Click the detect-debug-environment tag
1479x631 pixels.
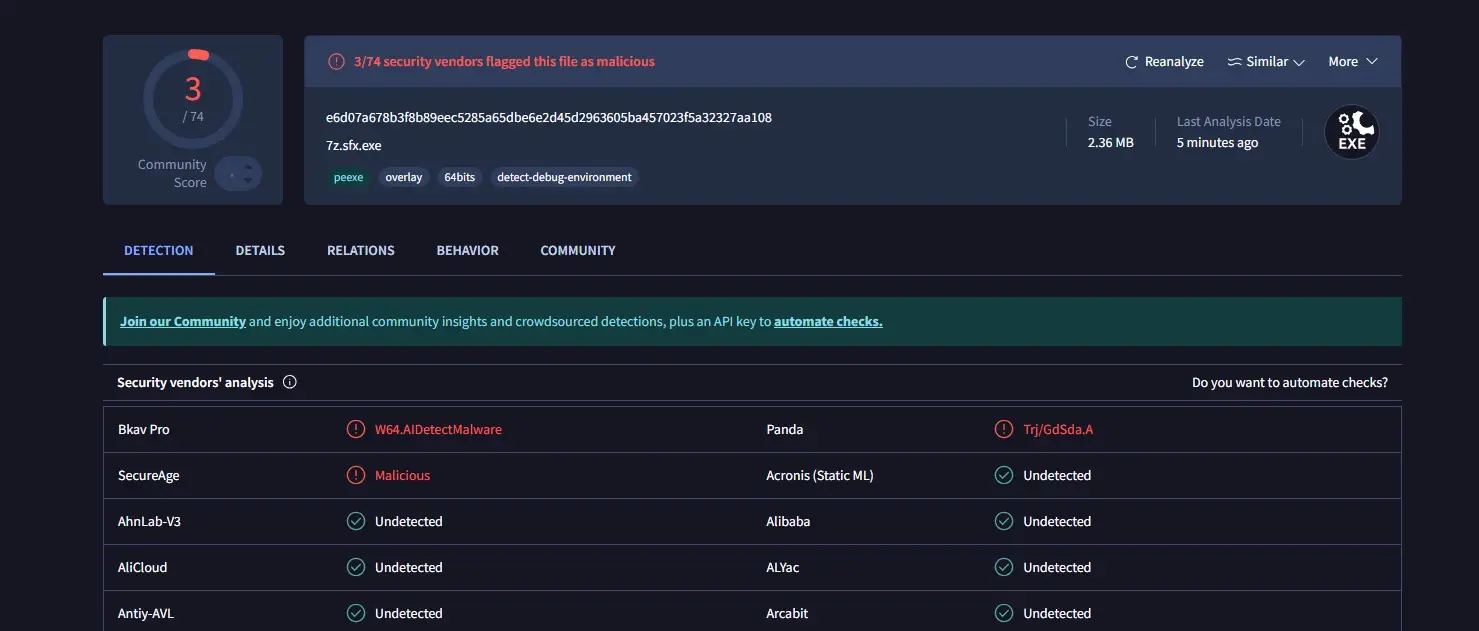point(564,177)
